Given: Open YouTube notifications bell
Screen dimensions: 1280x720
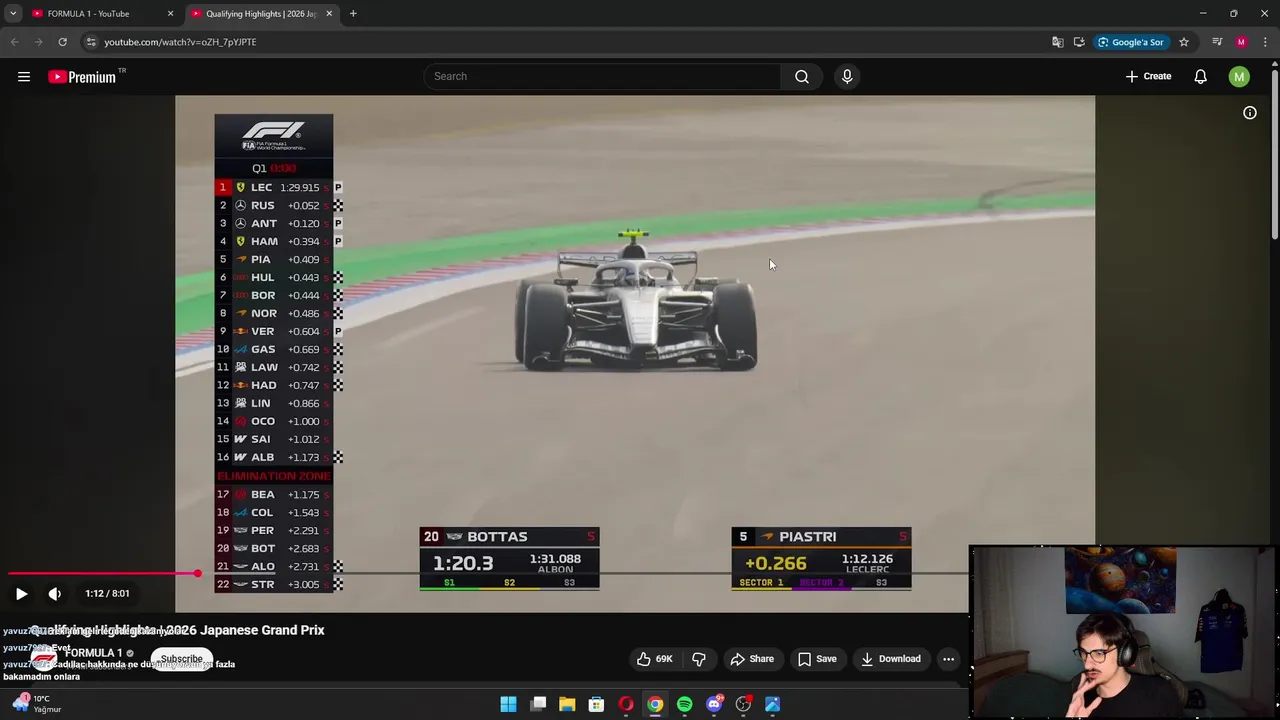Looking at the screenshot, I should (1201, 76).
